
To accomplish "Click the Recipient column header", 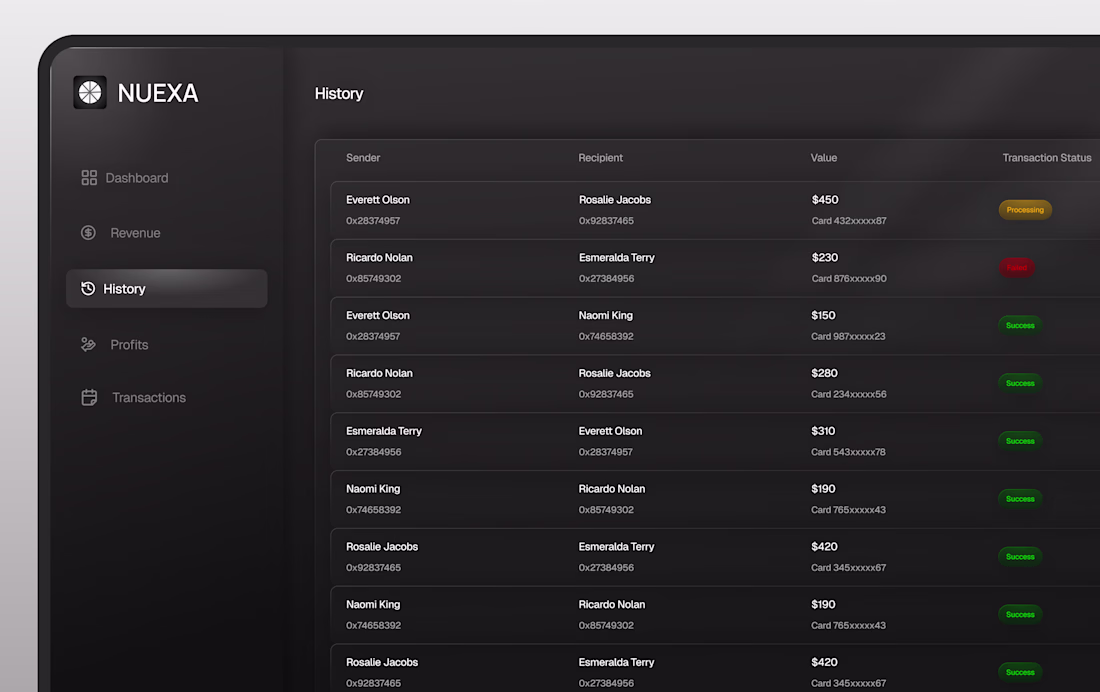I will [601, 158].
